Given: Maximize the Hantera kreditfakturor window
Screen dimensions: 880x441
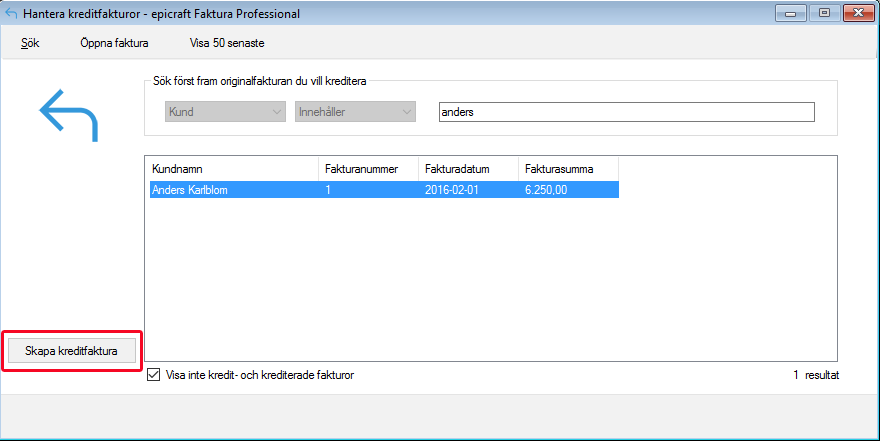Looking at the screenshot, I should click(824, 13).
